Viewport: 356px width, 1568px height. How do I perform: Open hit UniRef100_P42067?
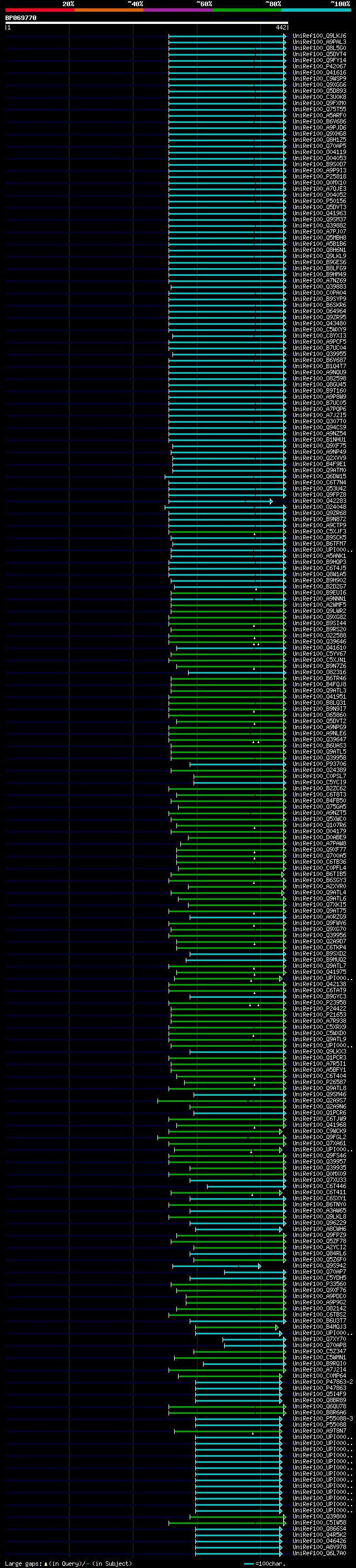click(319, 66)
